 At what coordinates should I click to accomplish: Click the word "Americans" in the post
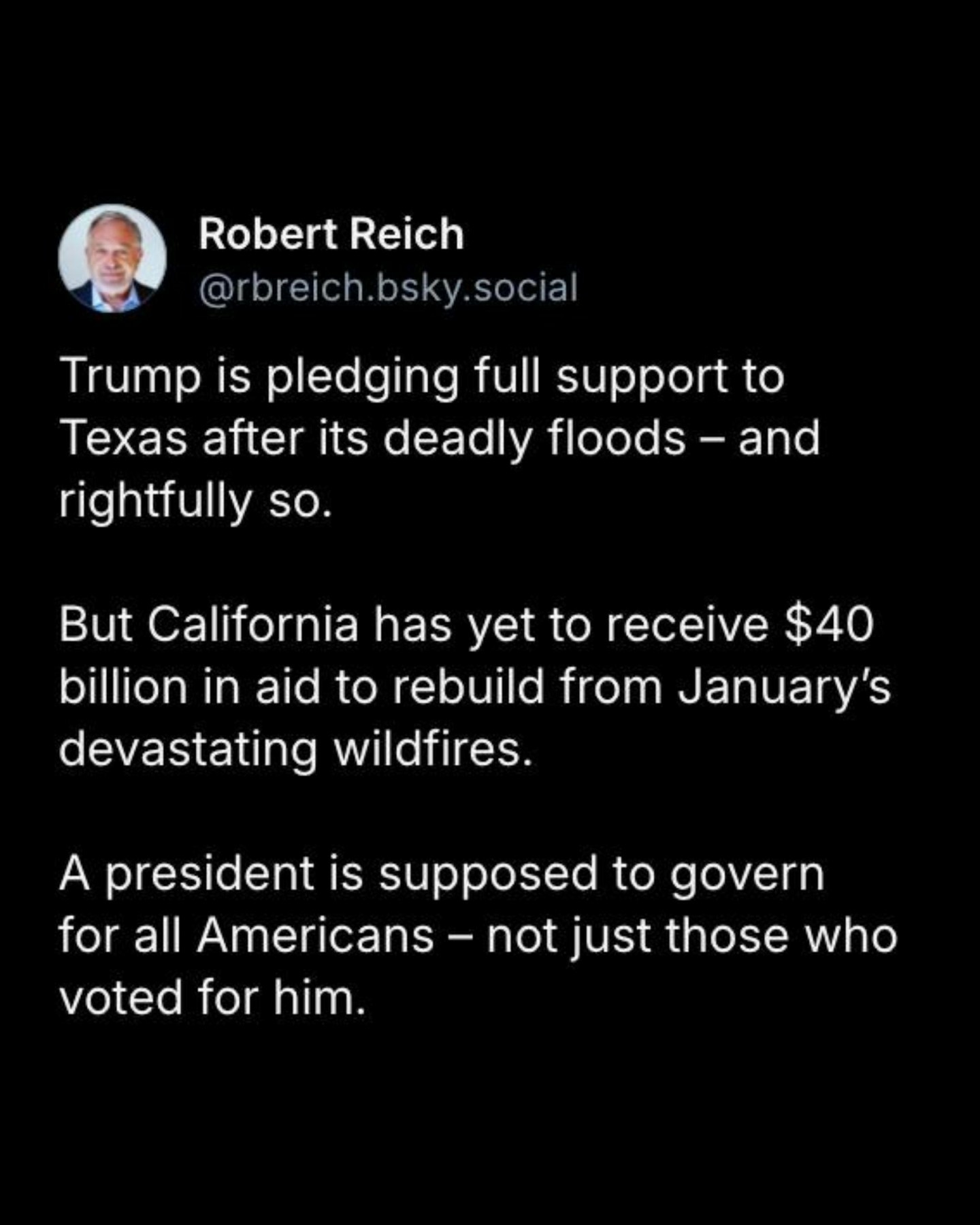point(316,936)
